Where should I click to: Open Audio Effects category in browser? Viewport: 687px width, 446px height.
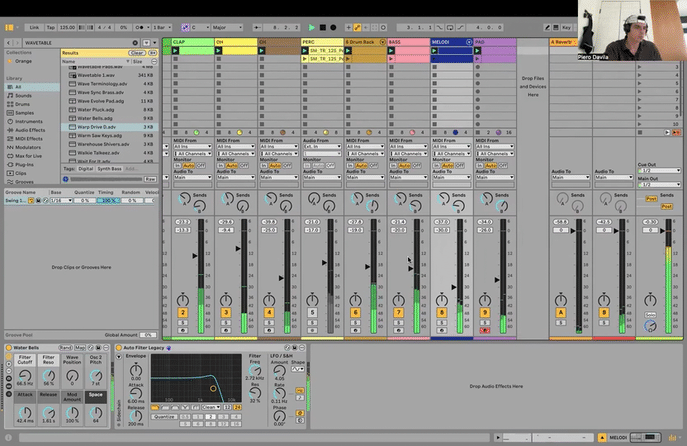[30, 130]
